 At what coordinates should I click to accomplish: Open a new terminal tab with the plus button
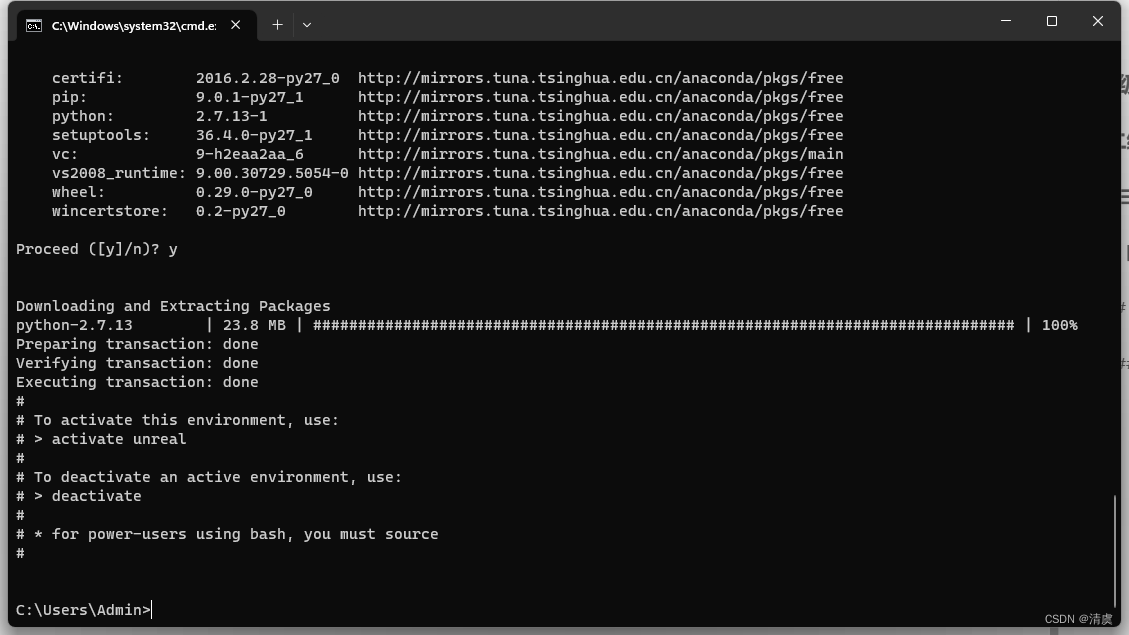(278, 24)
